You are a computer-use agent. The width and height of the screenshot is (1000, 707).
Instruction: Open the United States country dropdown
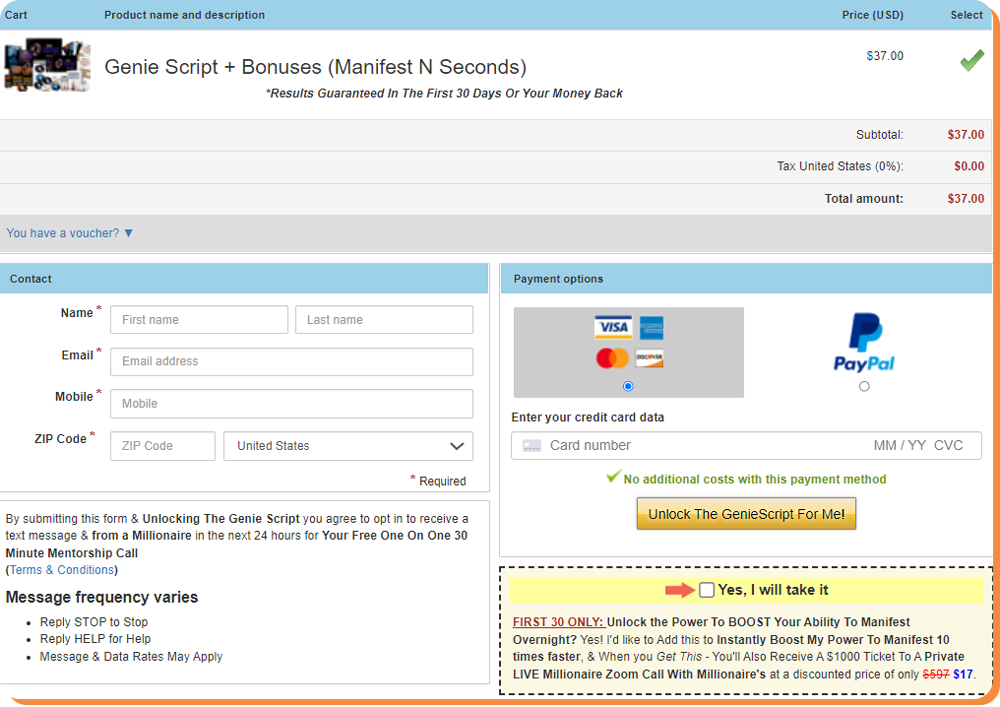(348, 446)
